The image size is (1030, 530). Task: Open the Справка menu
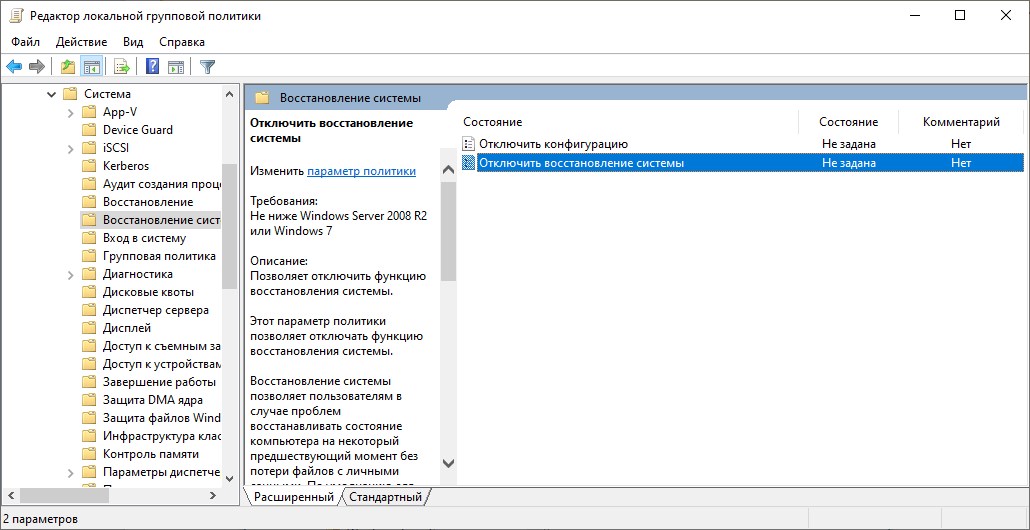(x=181, y=42)
